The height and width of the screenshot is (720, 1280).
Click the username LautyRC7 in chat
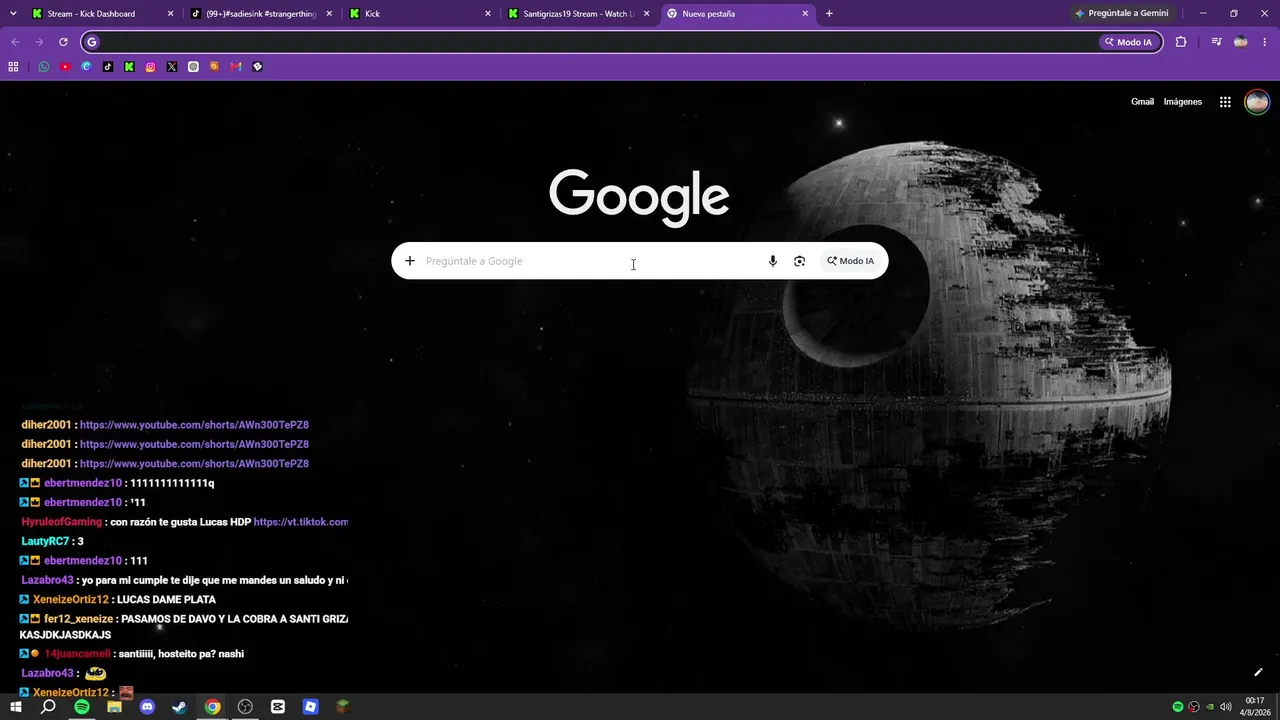click(46, 541)
